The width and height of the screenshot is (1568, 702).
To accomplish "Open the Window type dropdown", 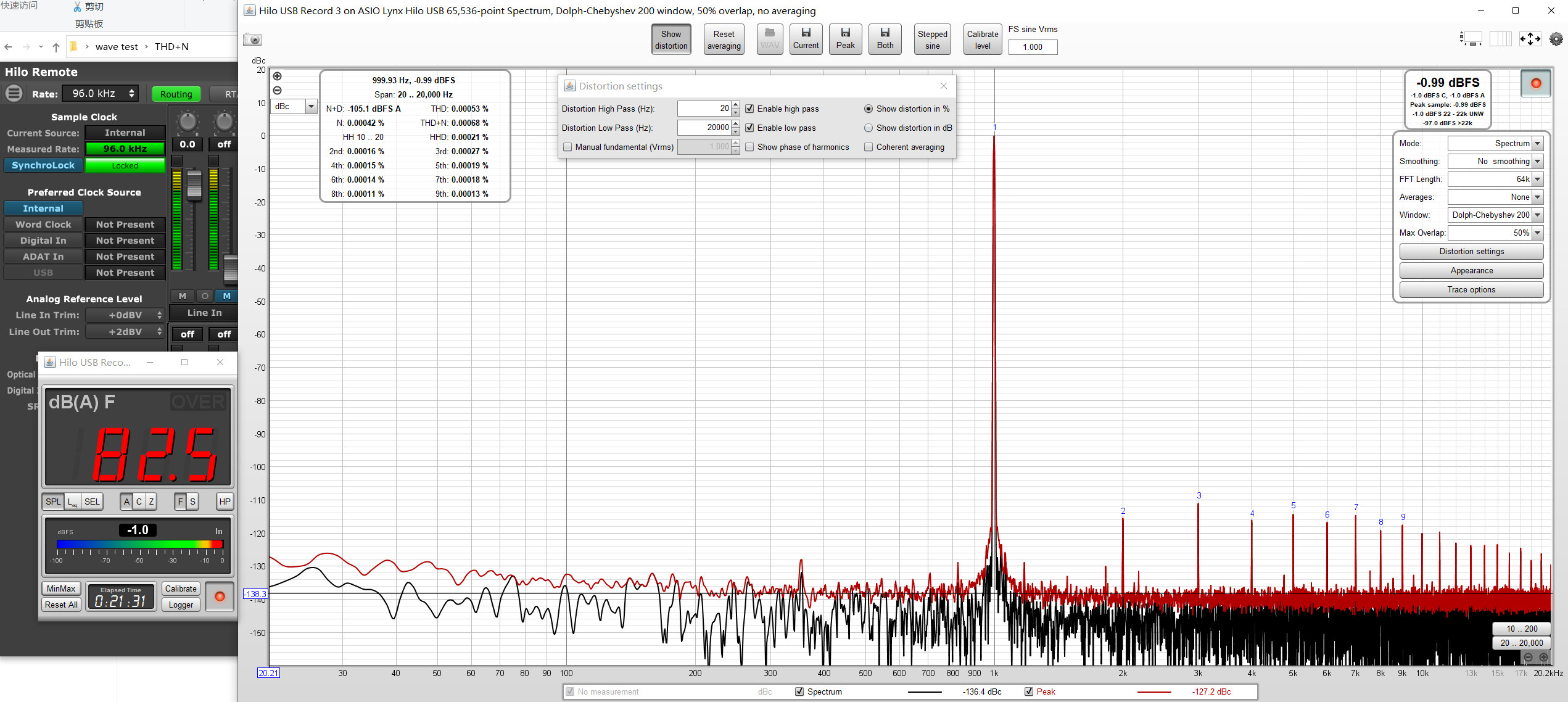I will click(1495, 215).
